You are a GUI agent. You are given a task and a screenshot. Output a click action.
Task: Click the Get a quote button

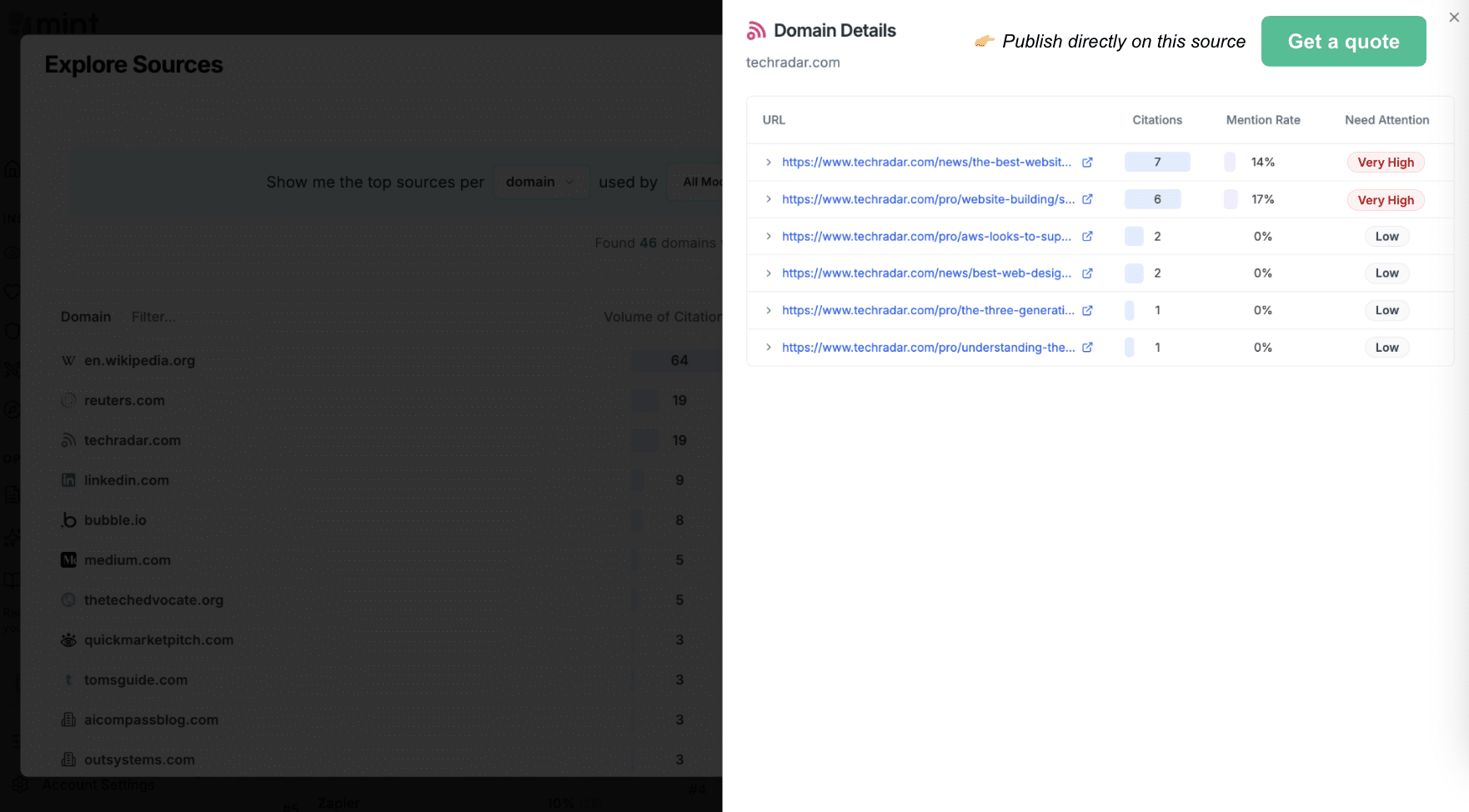click(1343, 42)
